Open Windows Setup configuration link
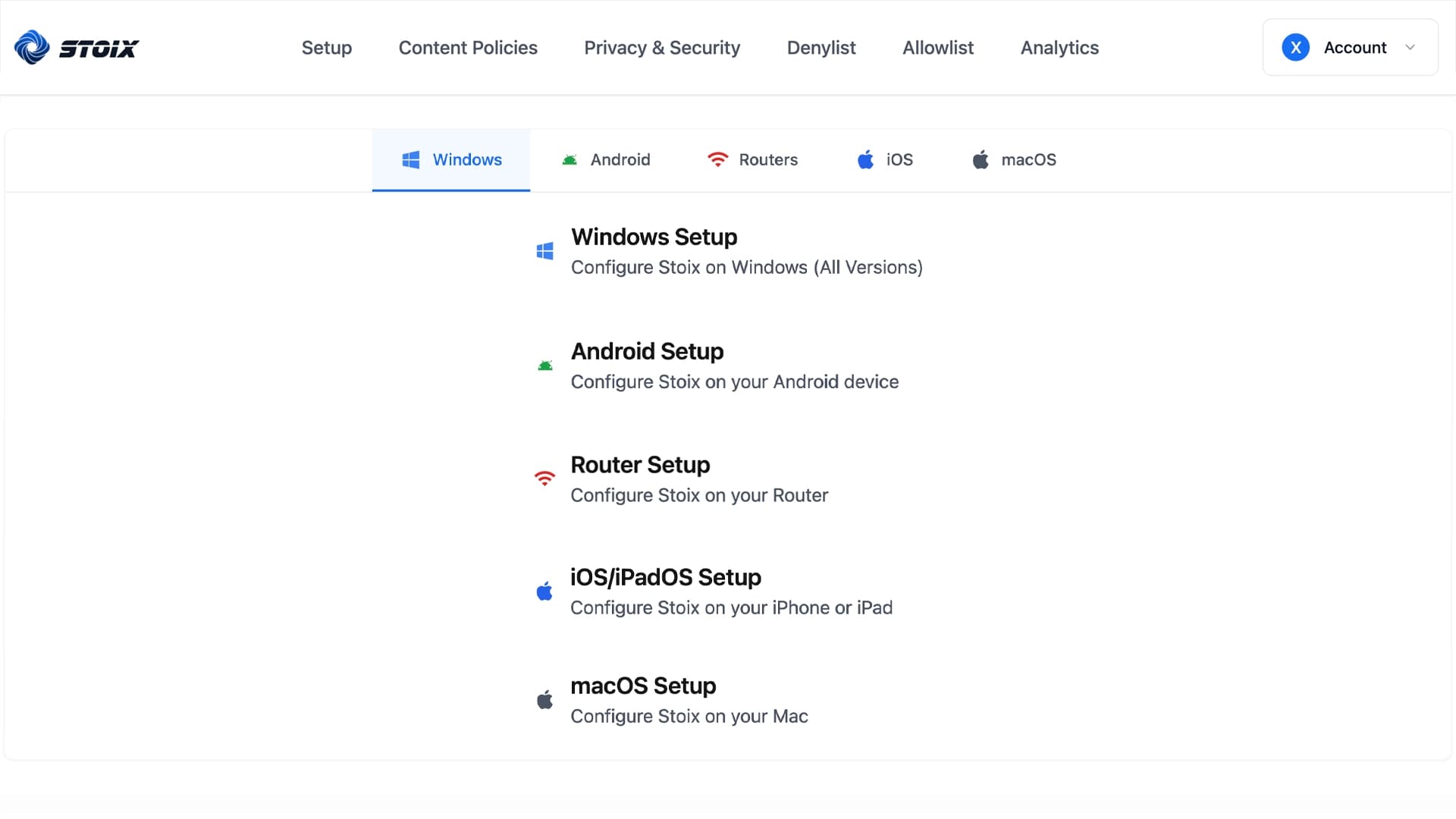The width and height of the screenshot is (1456, 819). pos(654,237)
